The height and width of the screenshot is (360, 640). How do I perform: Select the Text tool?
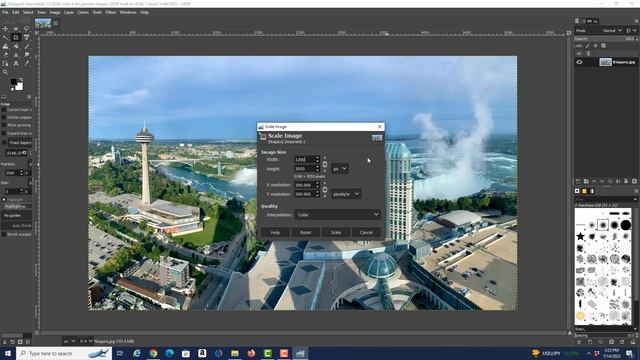coord(16,64)
